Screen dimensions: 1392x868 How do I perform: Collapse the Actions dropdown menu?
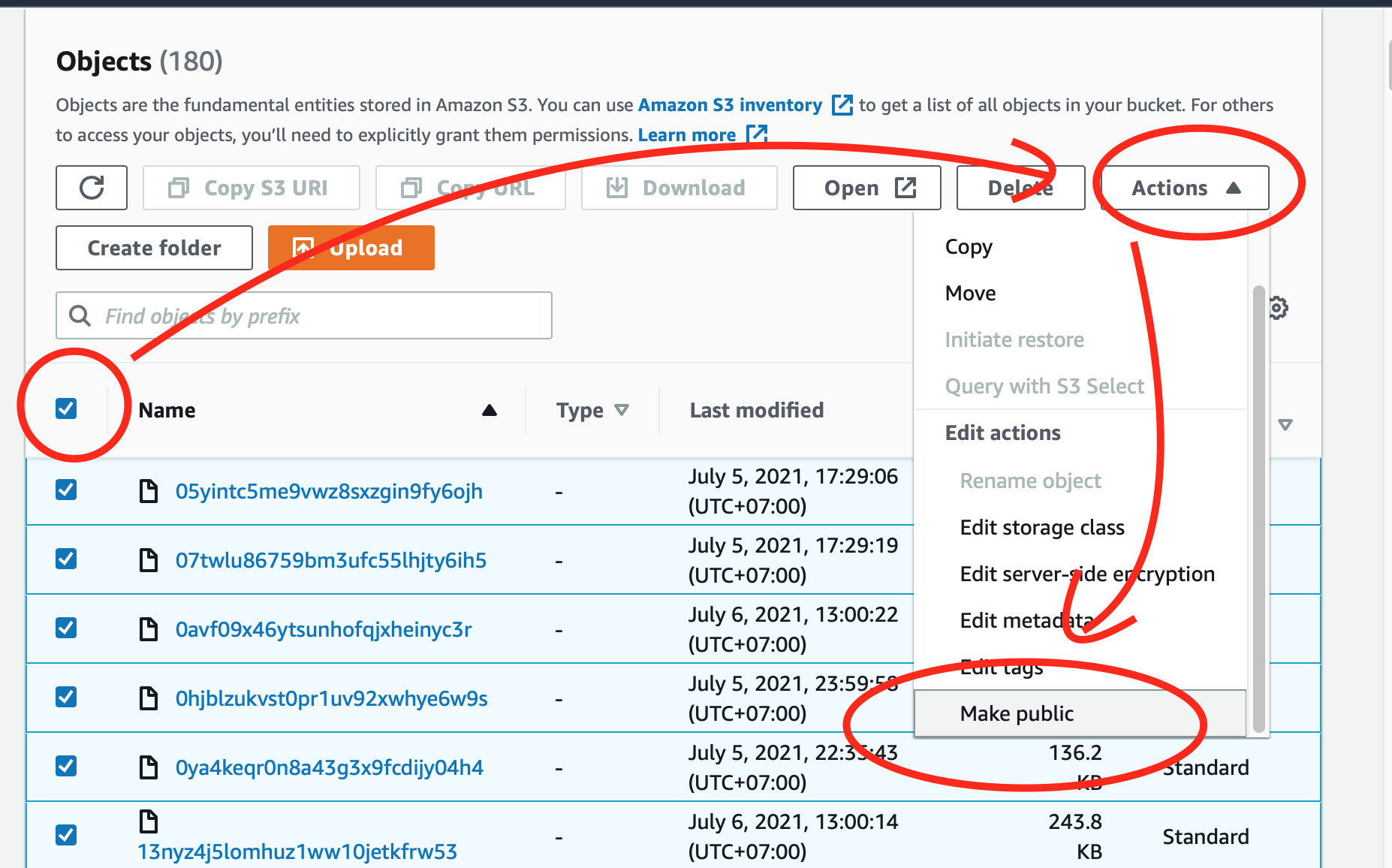1185,188
